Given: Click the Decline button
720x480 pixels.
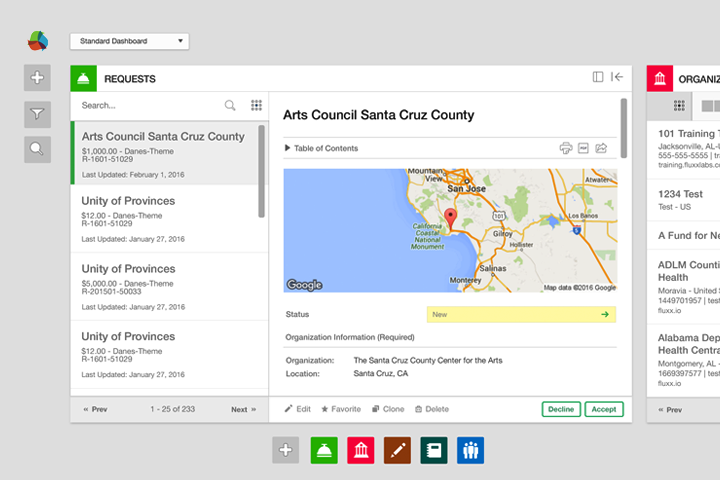Looking at the screenshot, I should (561, 409).
